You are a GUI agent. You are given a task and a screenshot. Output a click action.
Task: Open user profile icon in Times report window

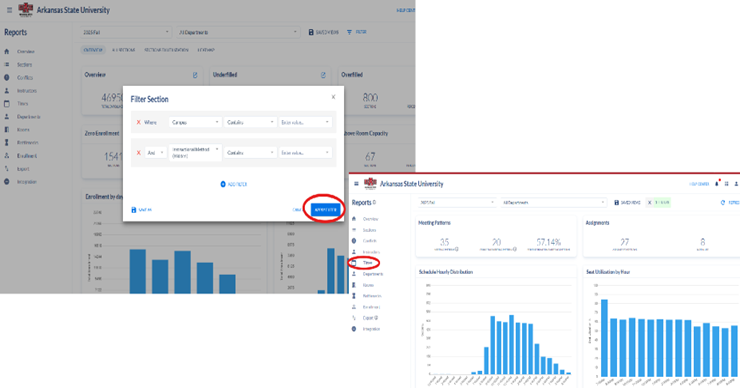736,184
